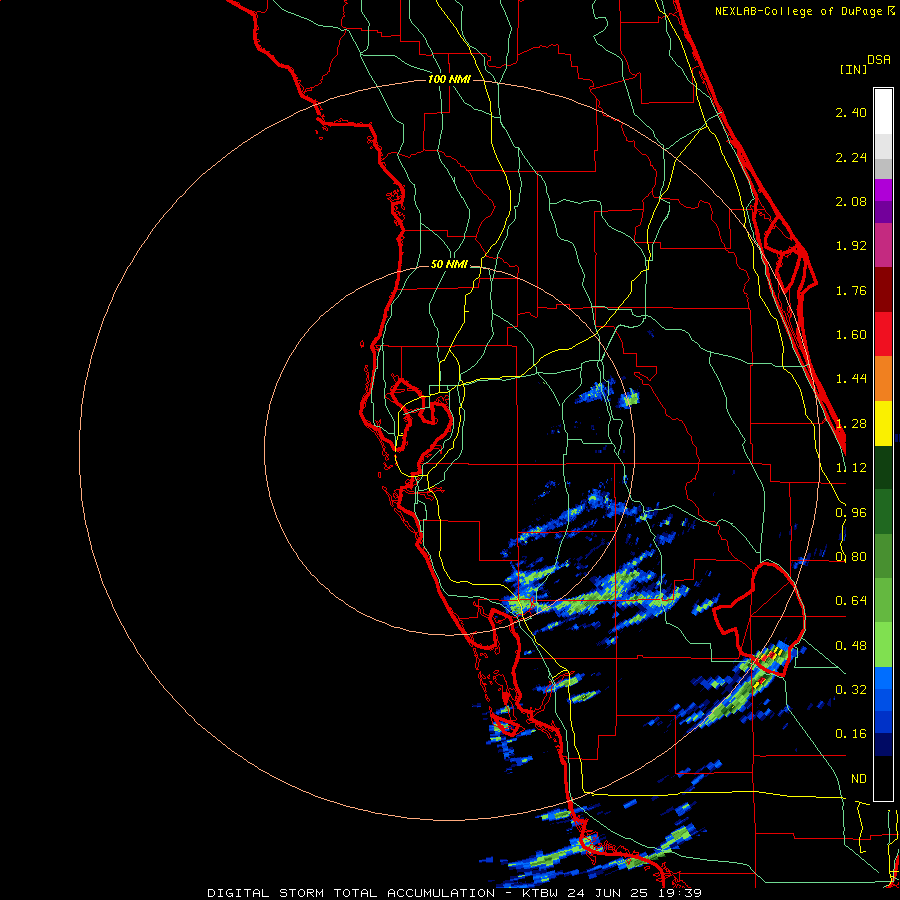Click the 2.40 legend value
The width and height of the screenshot is (900, 900).
point(851,112)
